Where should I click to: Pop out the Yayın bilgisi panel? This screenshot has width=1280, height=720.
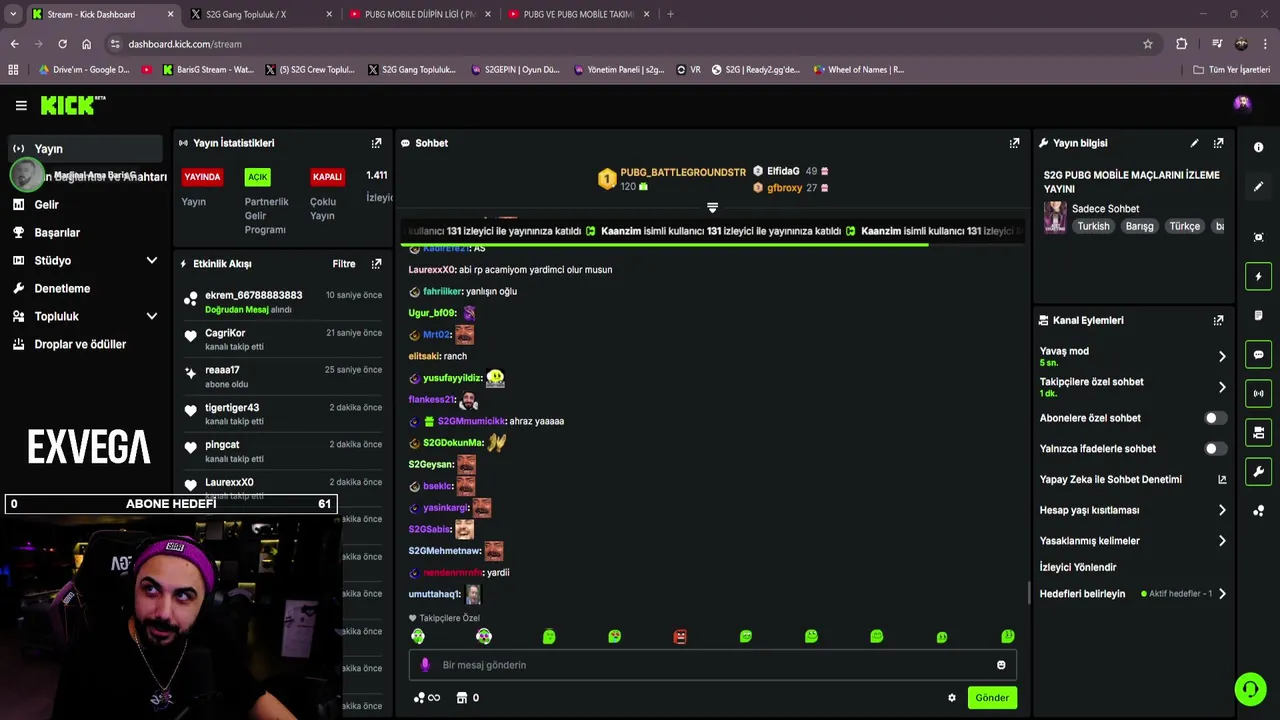coord(1218,143)
